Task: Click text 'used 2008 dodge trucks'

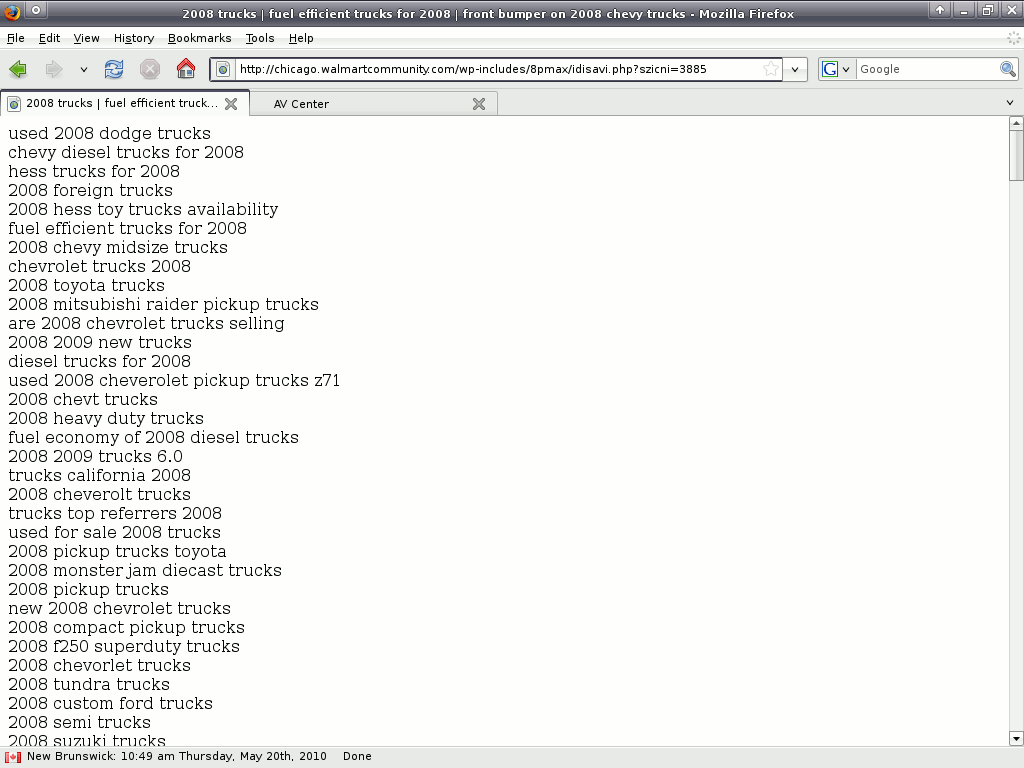Action: (110, 133)
